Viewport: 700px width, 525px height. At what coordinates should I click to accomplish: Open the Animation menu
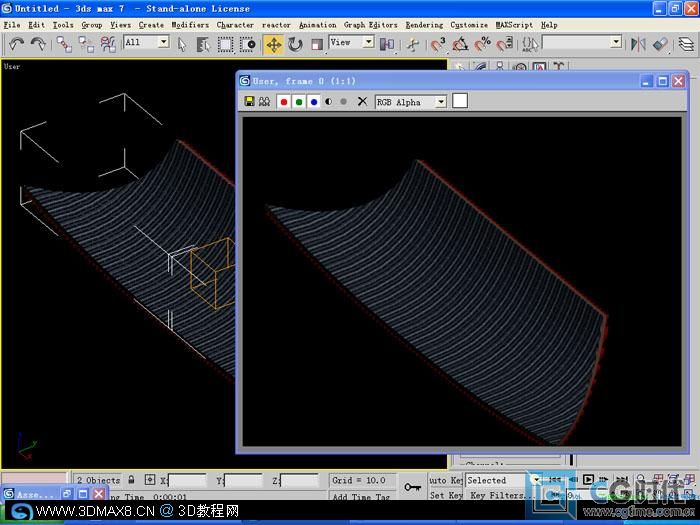point(317,25)
